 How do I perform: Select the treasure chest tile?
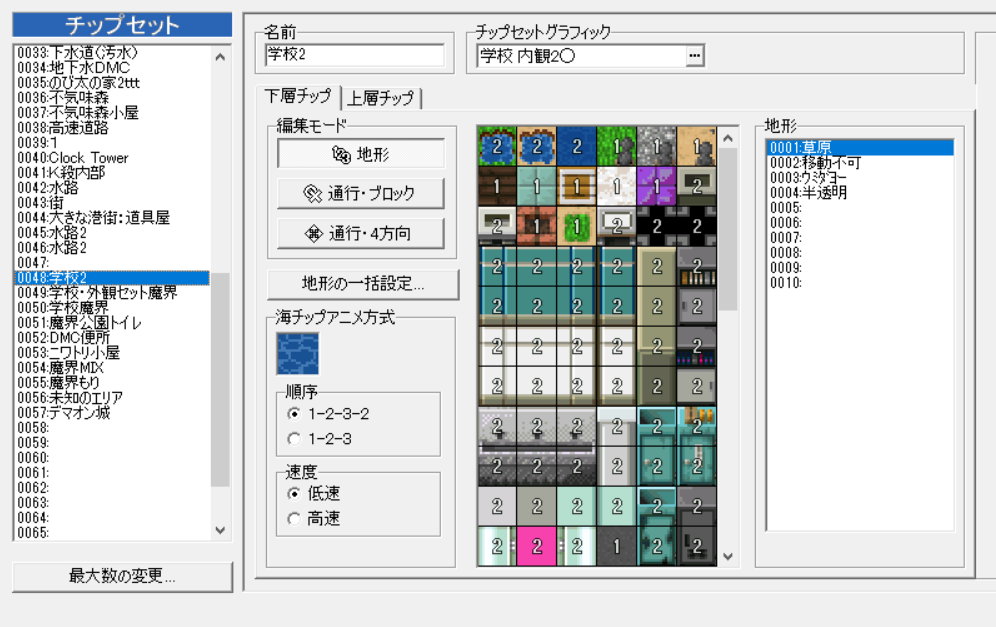(x=577, y=186)
